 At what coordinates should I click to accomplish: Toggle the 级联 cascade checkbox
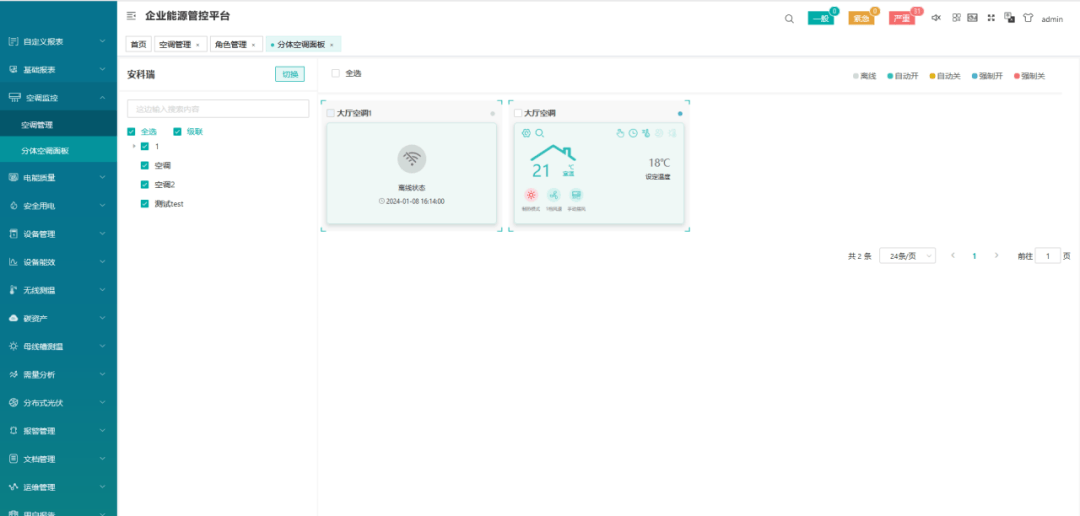coord(178,131)
